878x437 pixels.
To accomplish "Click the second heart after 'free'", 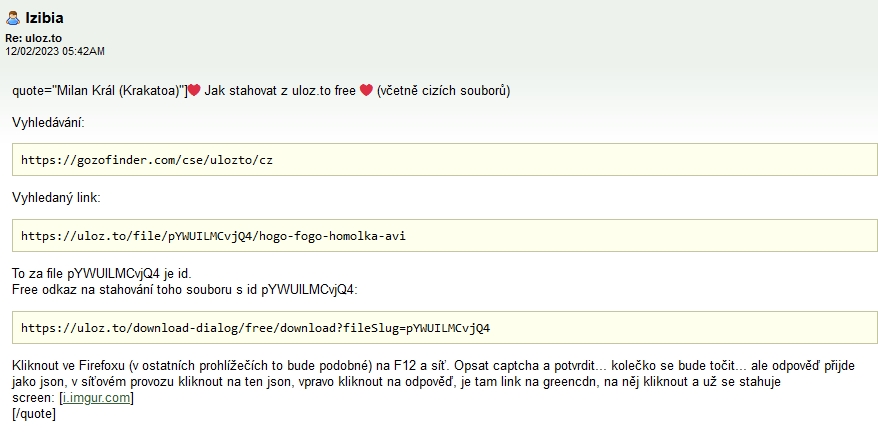I will click(x=366, y=91).
